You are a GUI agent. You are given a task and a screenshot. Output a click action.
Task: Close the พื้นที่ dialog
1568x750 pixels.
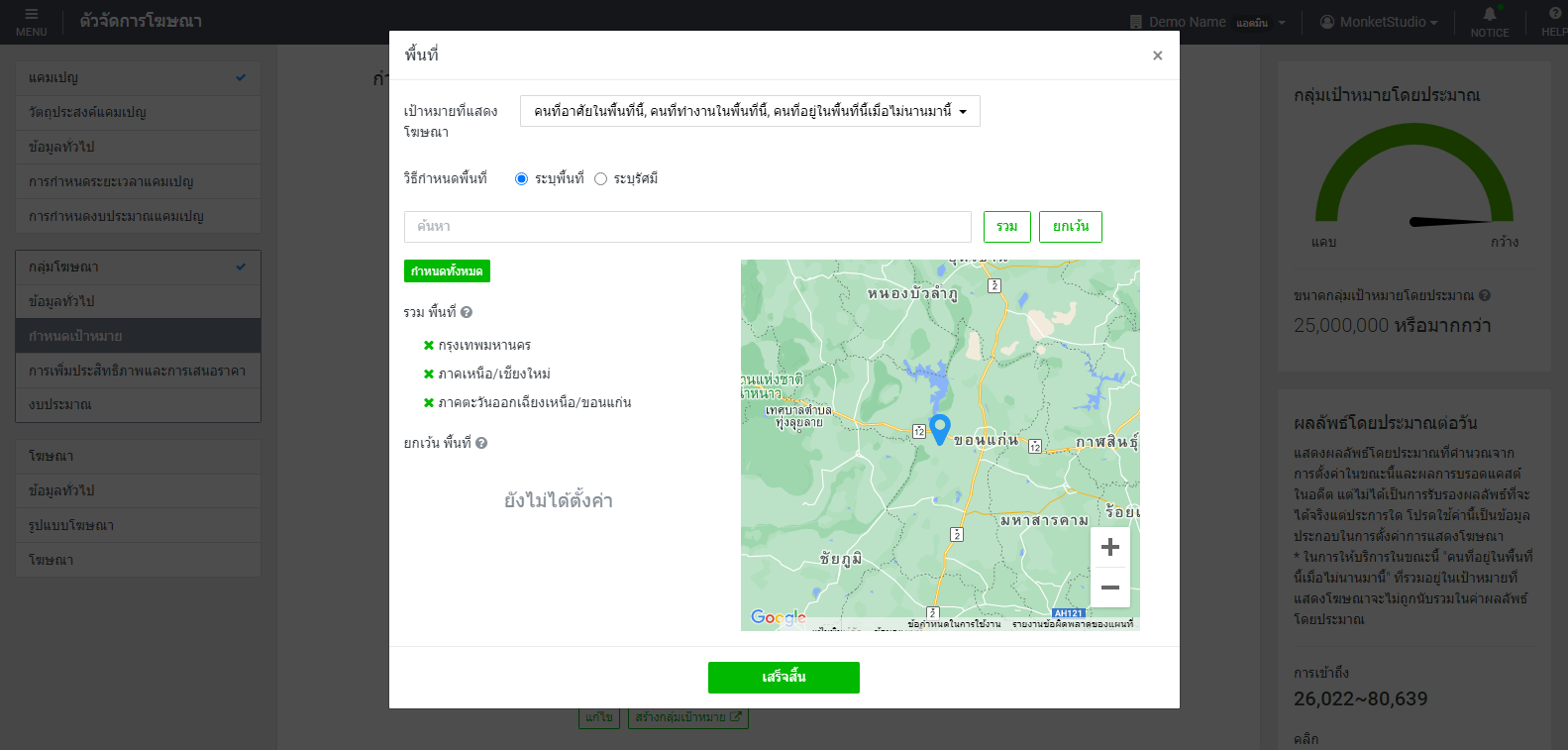pyautogui.click(x=1157, y=55)
